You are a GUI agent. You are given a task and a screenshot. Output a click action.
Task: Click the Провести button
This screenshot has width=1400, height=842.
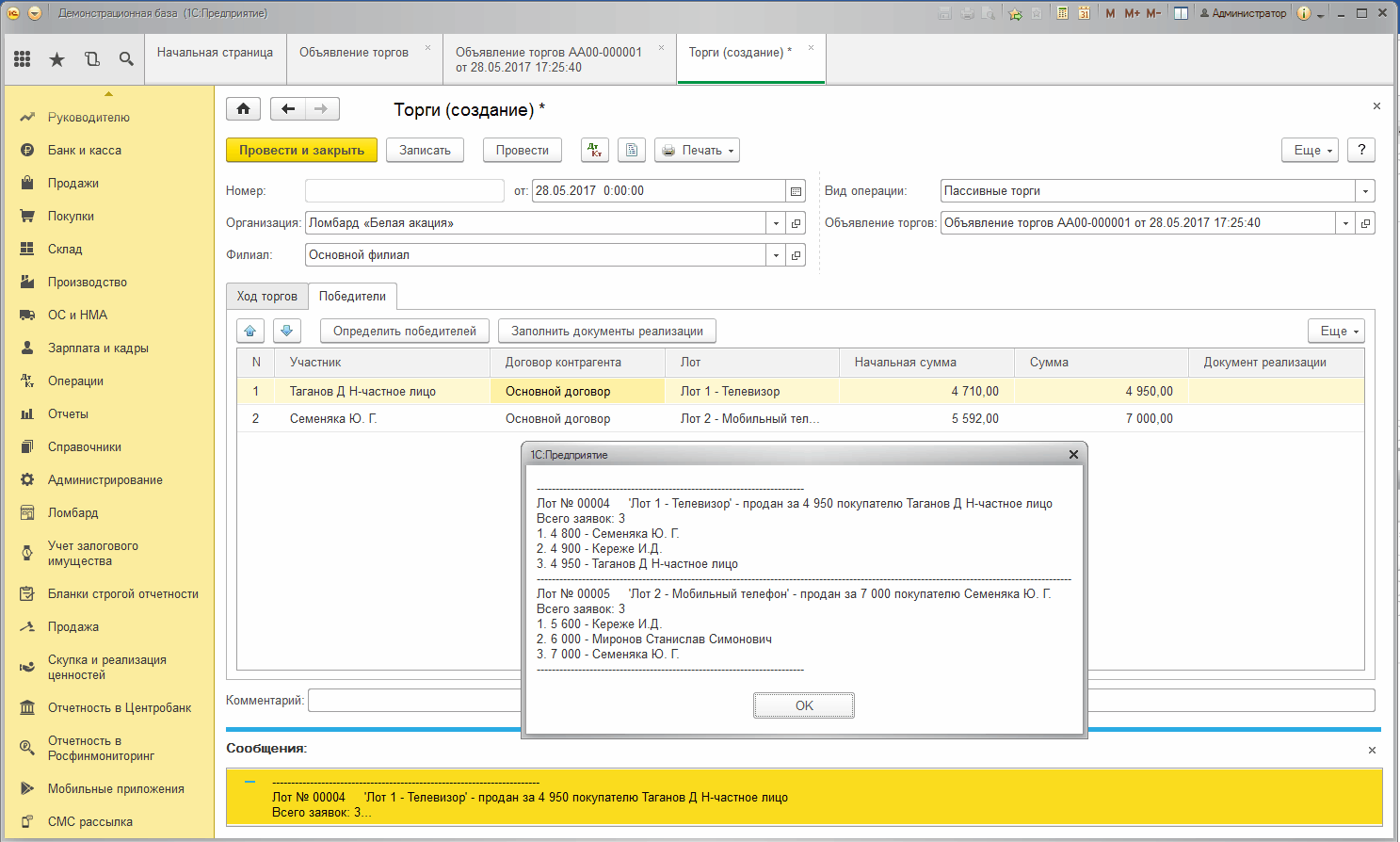tap(523, 150)
